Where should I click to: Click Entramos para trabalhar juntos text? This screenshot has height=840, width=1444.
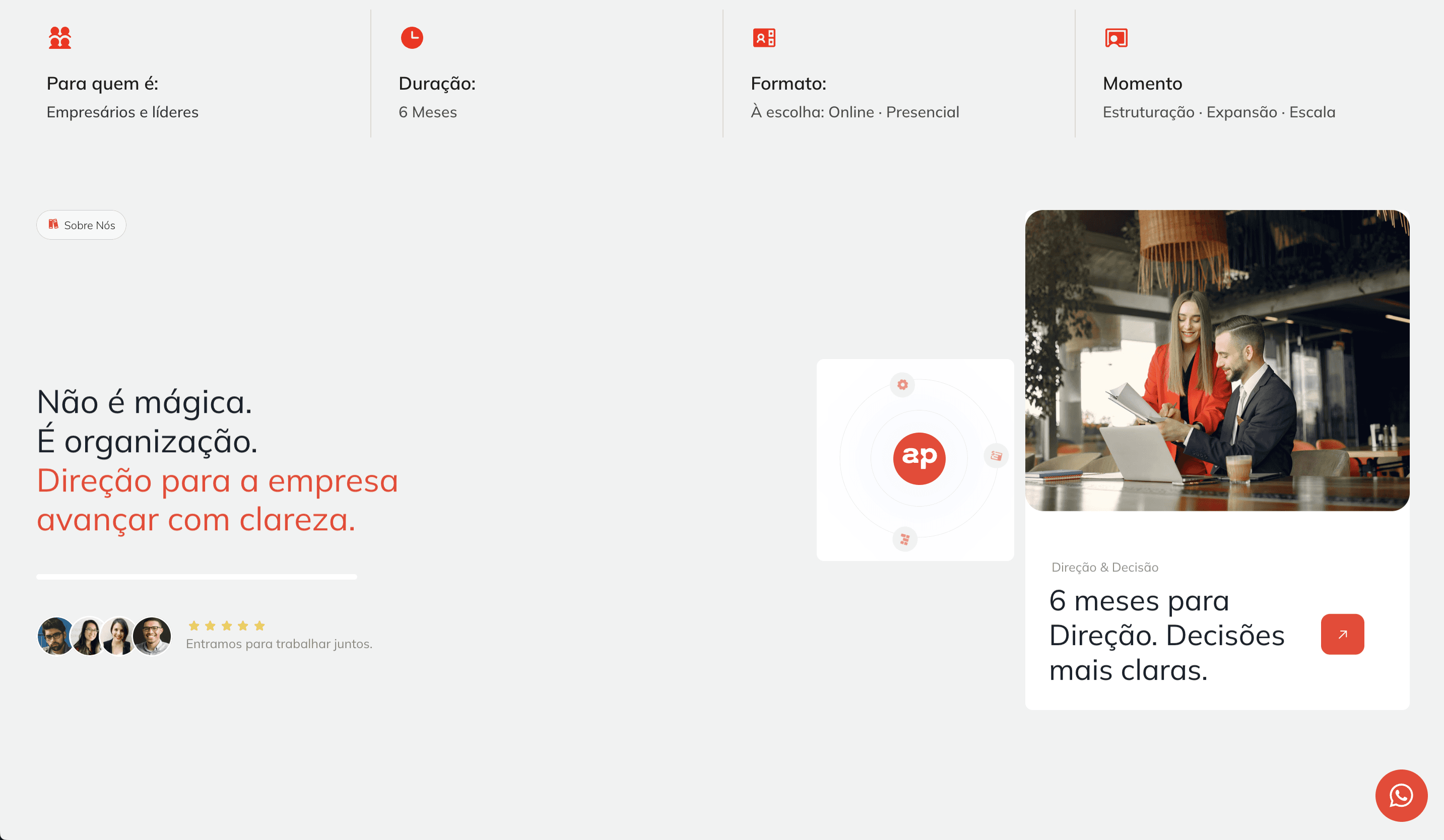click(x=279, y=644)
